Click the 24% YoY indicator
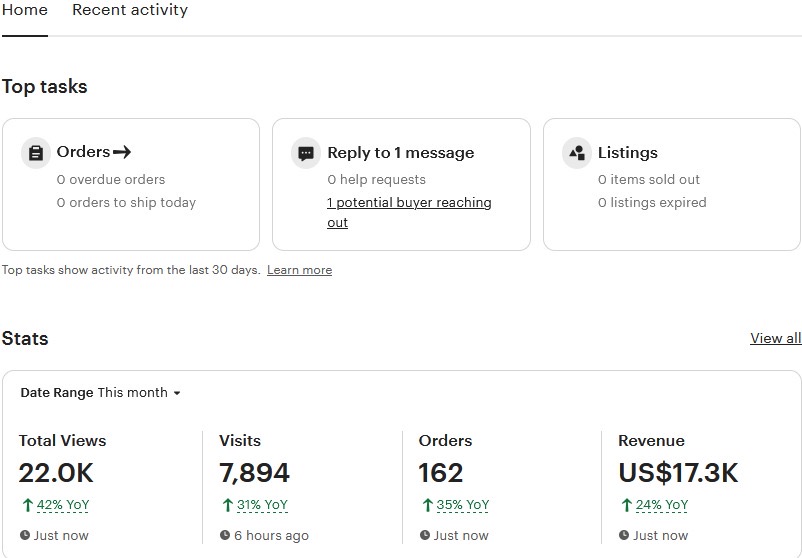The width and height of the screenshot is (802, 558). 662,505
